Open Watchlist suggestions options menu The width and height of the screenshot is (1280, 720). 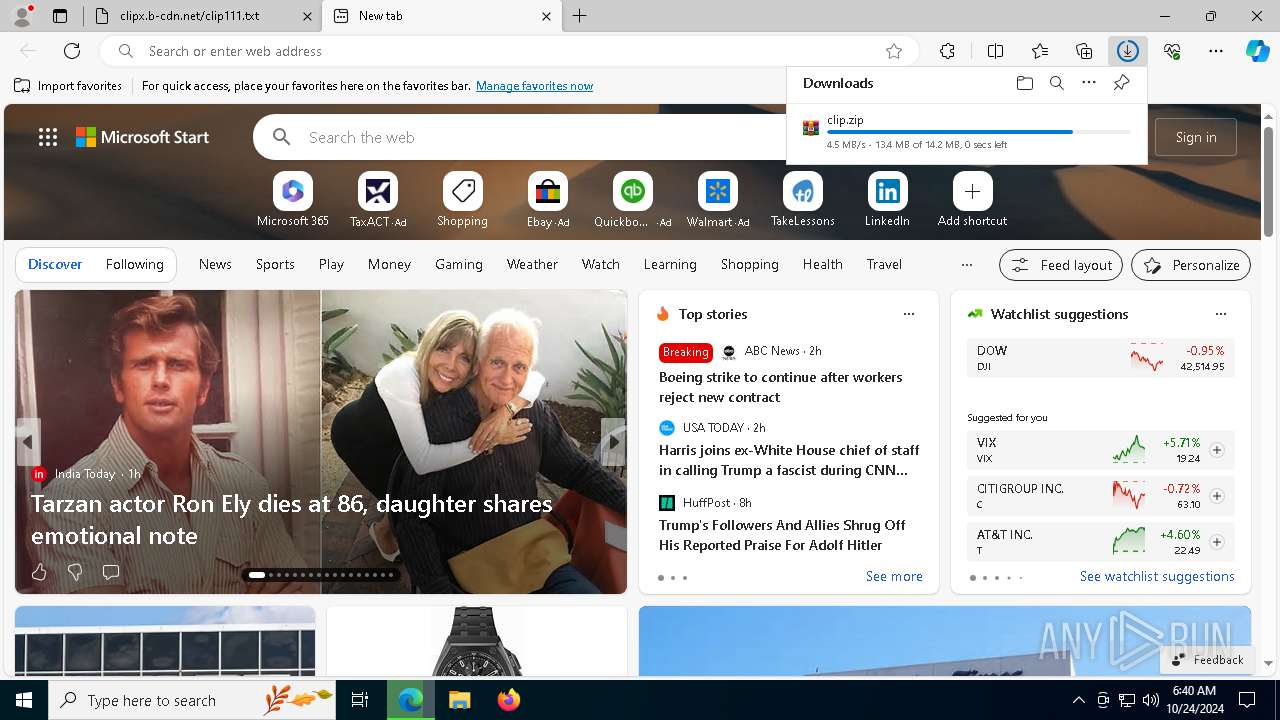tap(1221, 314)
